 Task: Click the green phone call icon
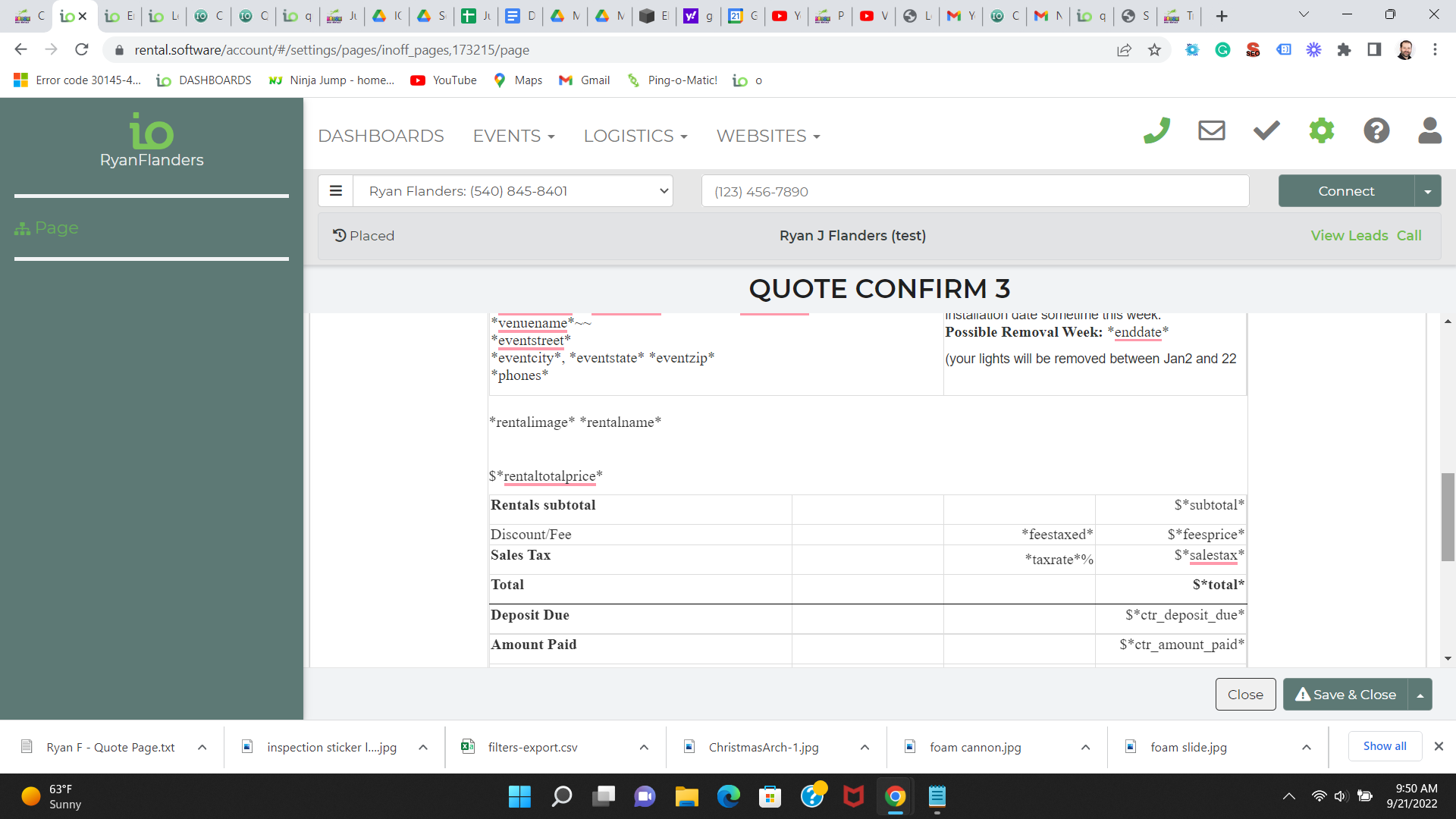1156,130
